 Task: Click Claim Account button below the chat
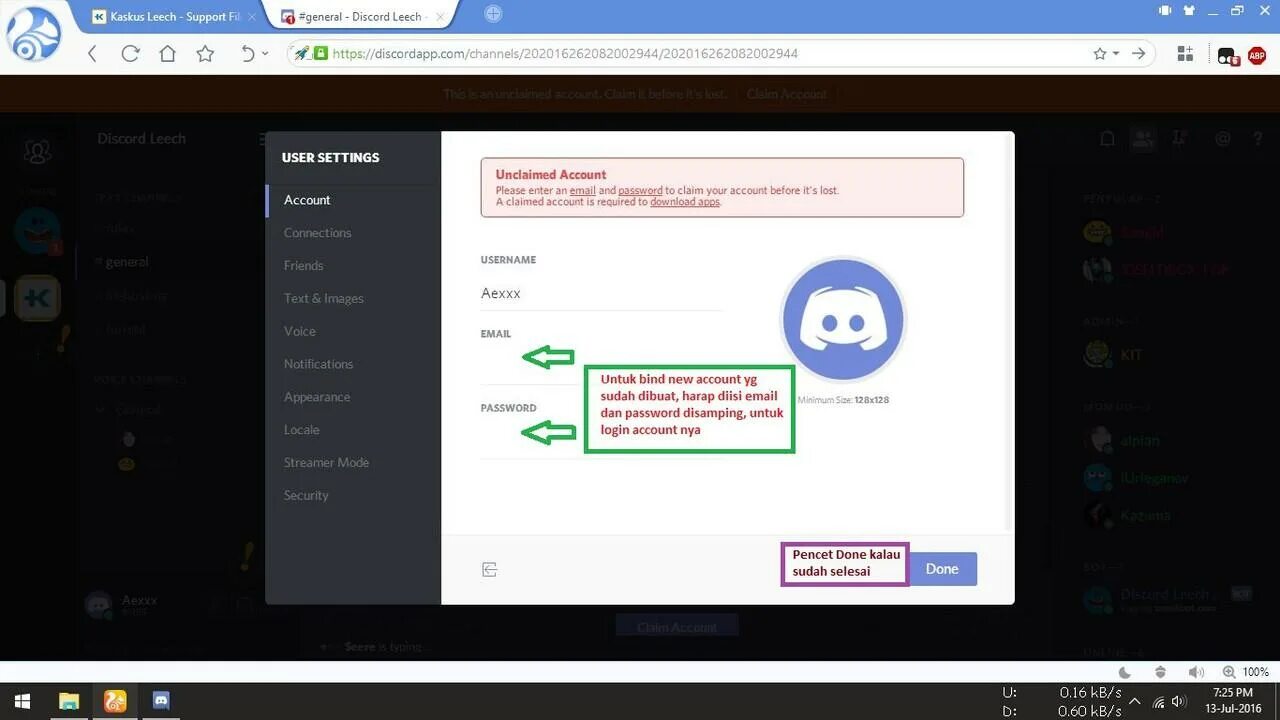(677, 627)
